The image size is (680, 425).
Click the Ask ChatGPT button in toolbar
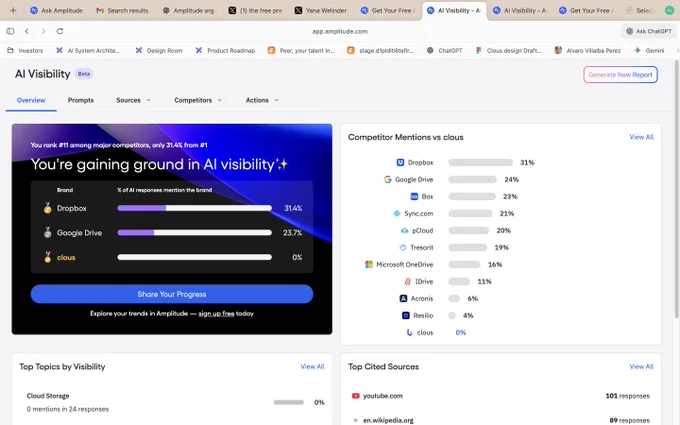pyautogui.click(x=648, y=31)
